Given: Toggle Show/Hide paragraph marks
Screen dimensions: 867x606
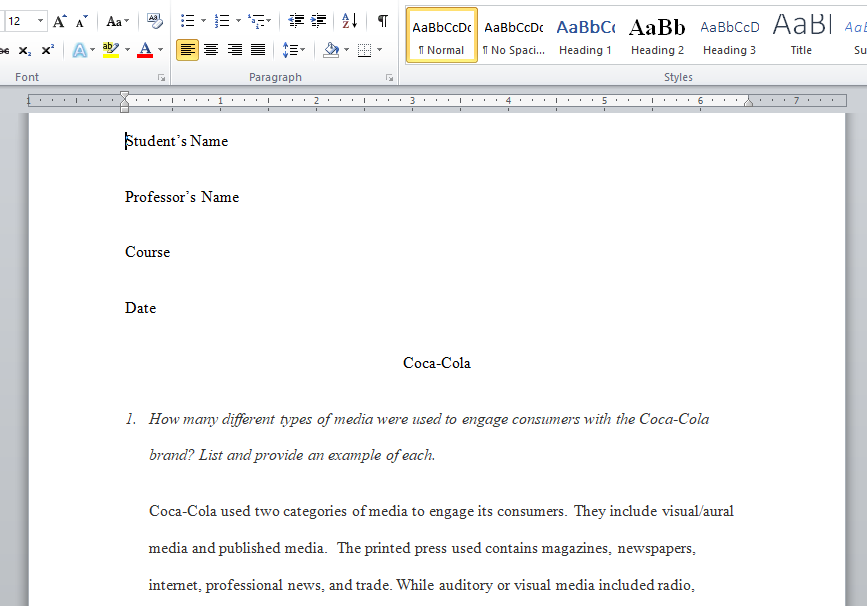Looking at the screenshot, I should (383, 22).
